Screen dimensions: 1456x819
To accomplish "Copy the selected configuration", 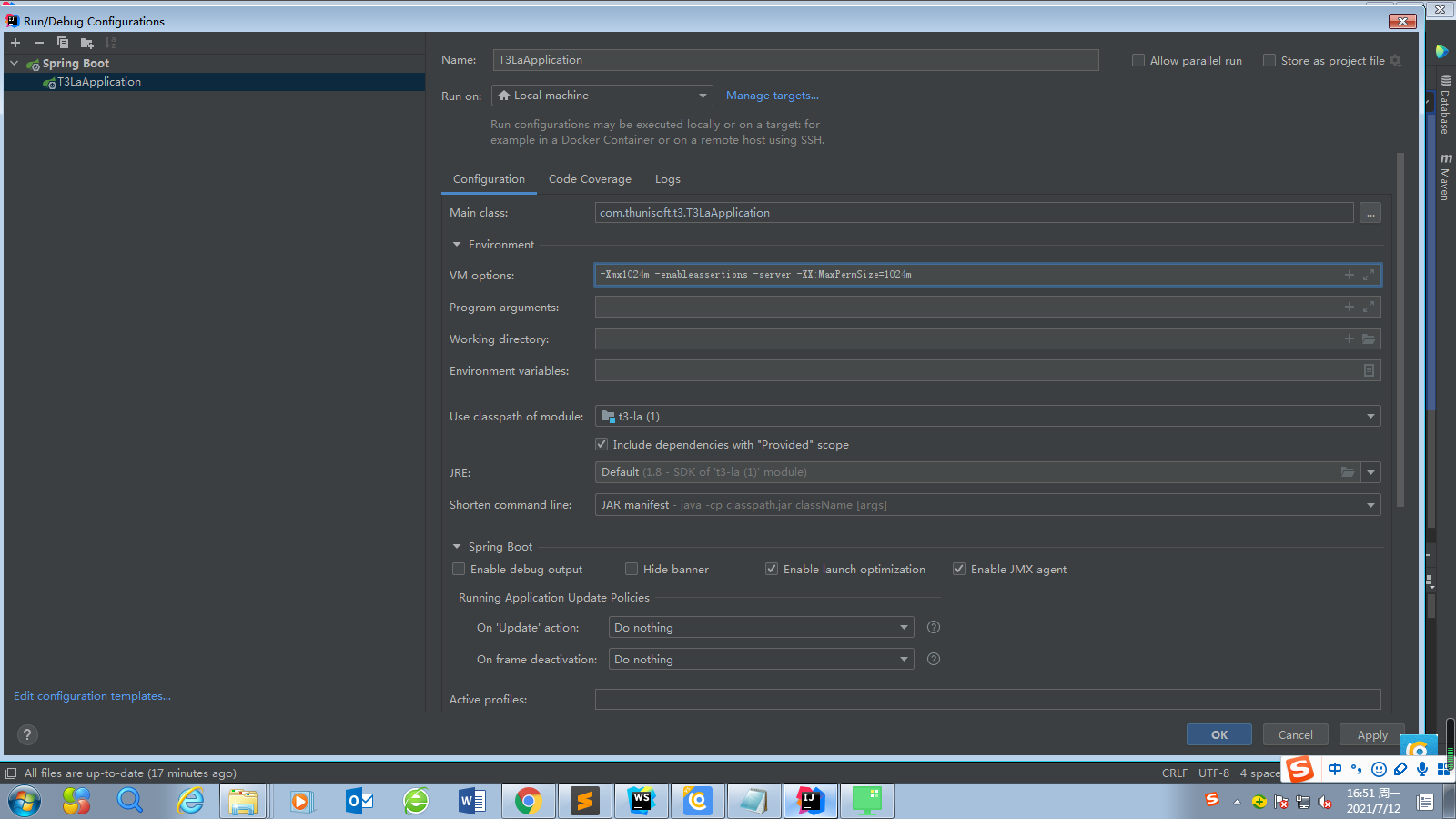I will click(x=63, y=43).
